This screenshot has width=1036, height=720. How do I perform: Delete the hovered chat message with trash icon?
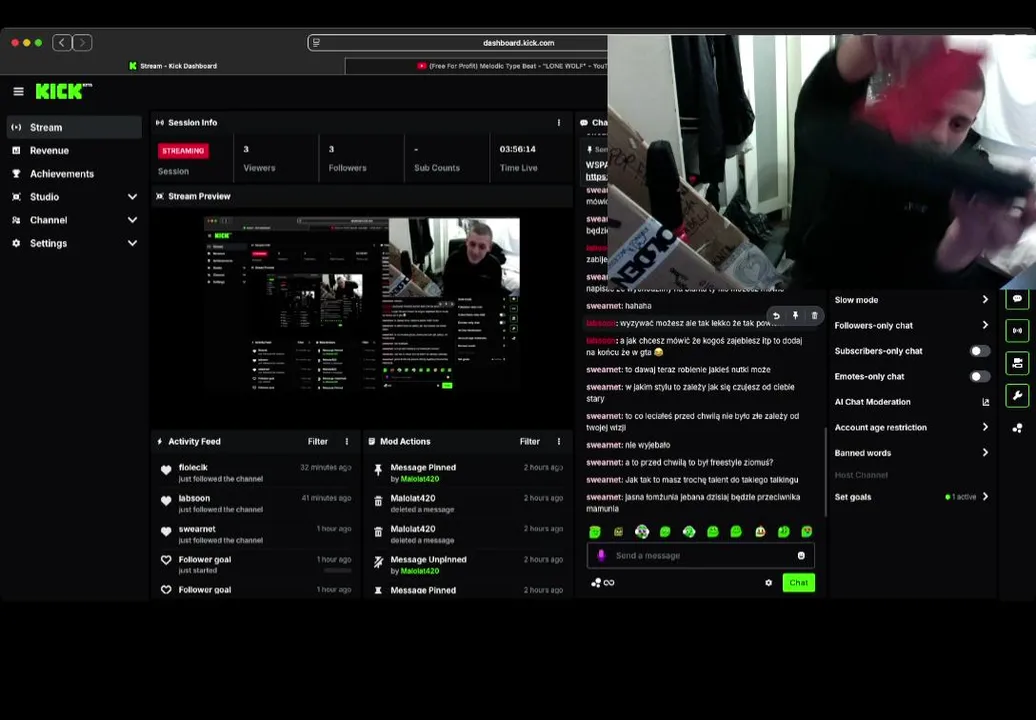point(815,316)
